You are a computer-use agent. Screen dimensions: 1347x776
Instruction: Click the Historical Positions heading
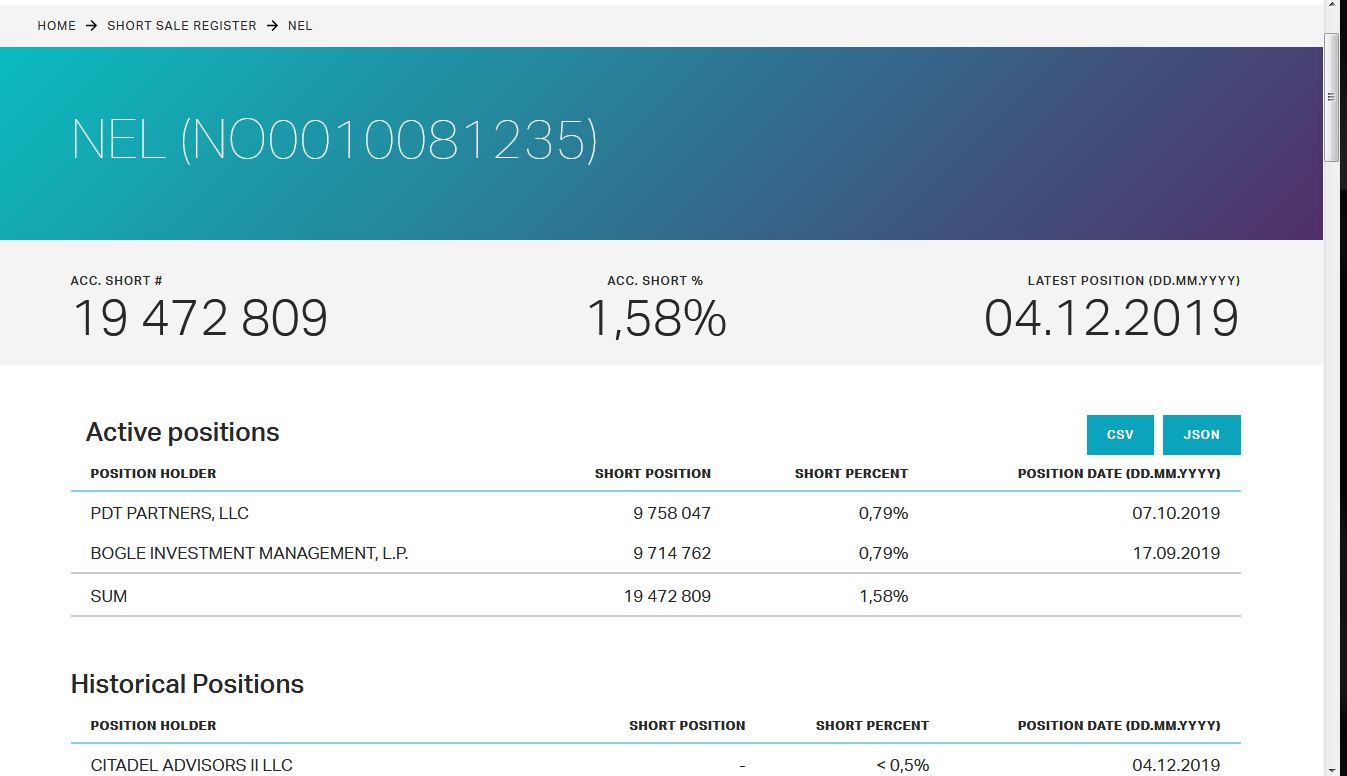coord(187,684)
